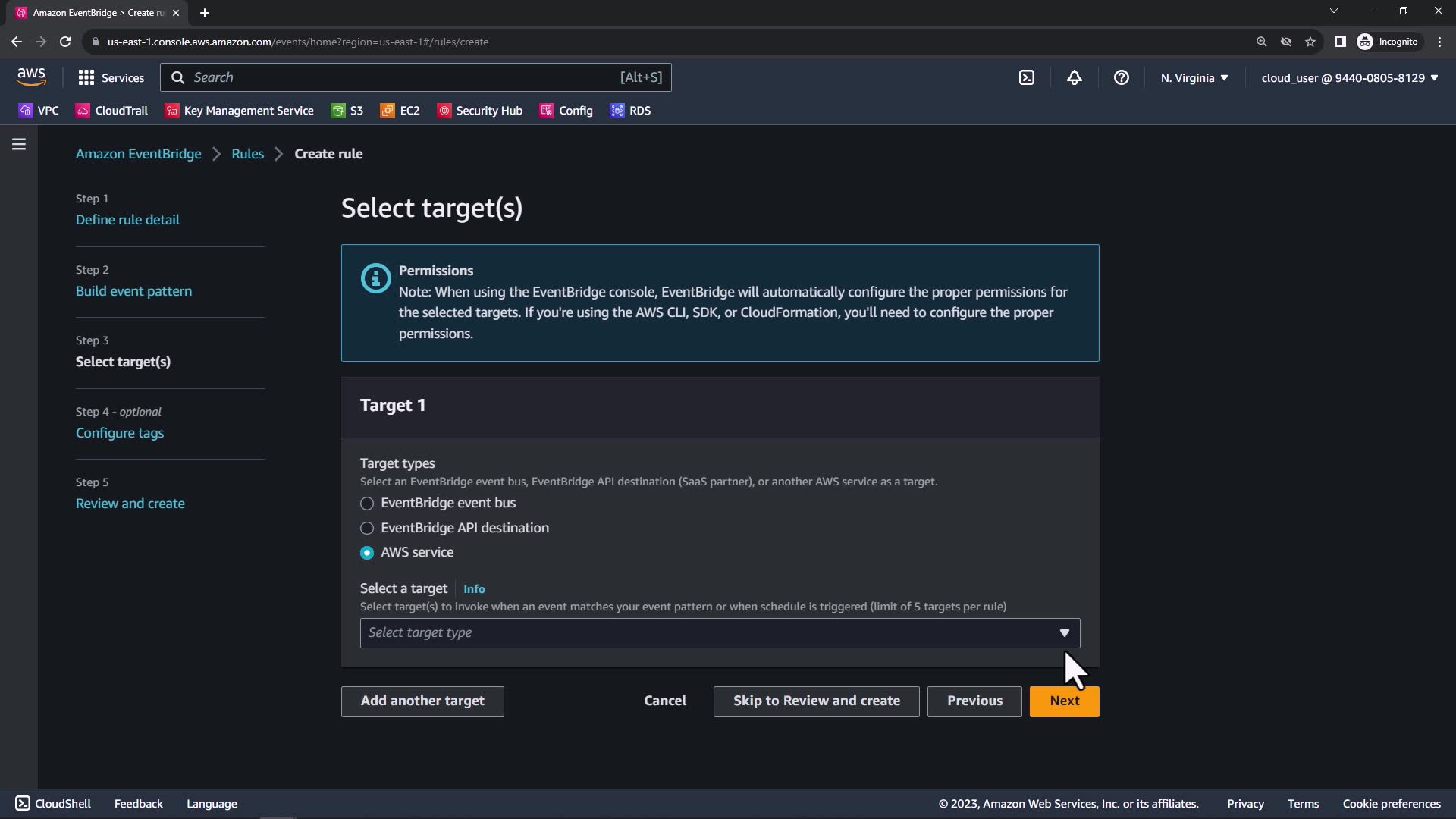Open CloudShell icon in top navigation bar
This screenshot has width=1456, height=819.
1026,77
